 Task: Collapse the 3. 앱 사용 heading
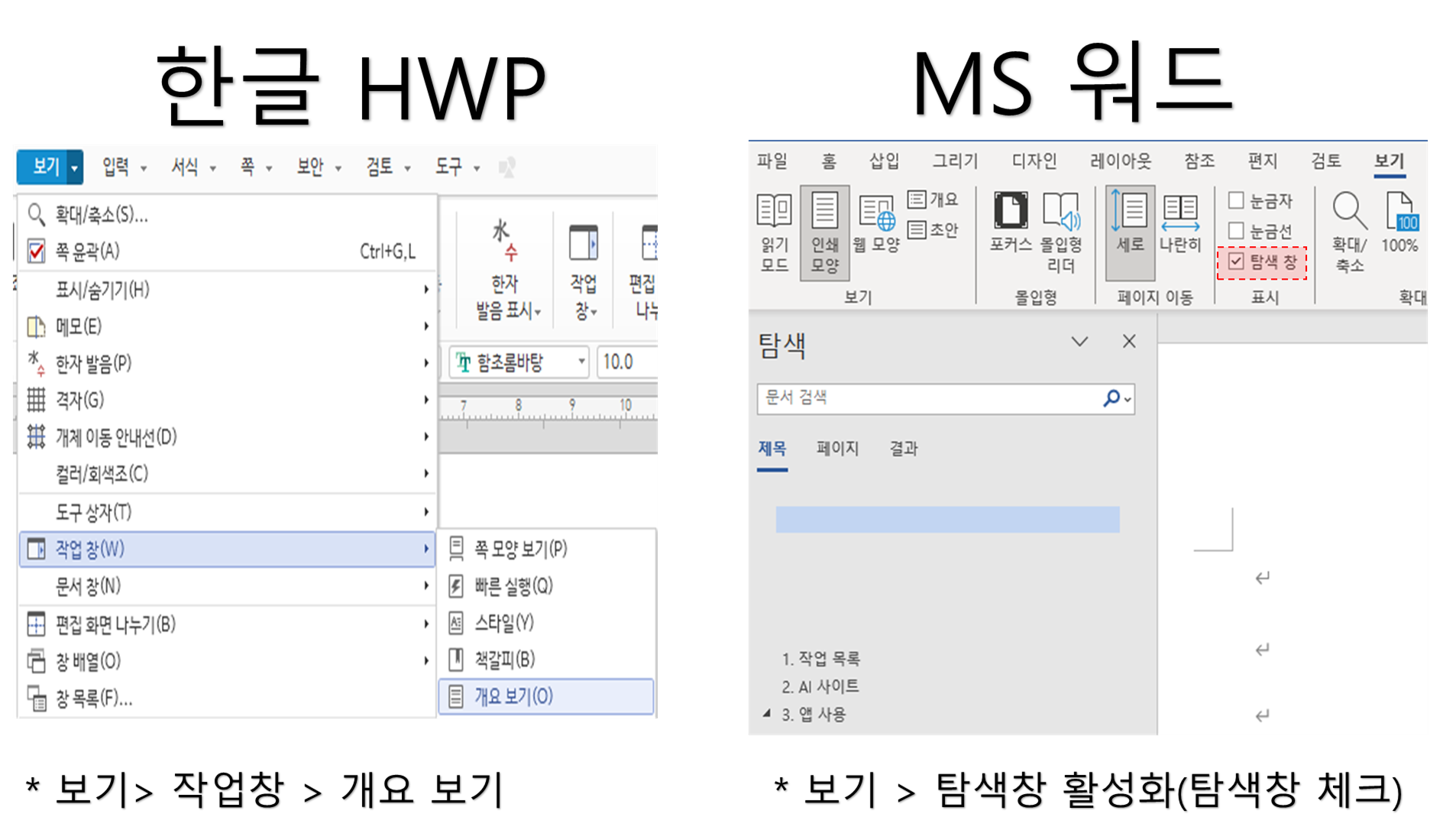pos(766,713)
